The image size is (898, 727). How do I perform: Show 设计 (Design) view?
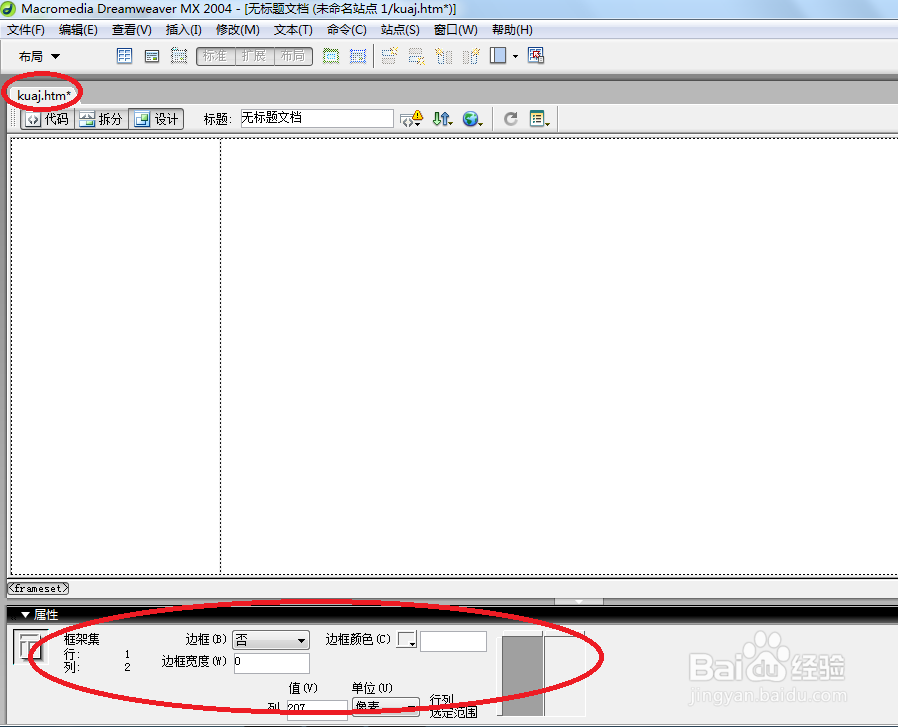[x=156, y=119]
